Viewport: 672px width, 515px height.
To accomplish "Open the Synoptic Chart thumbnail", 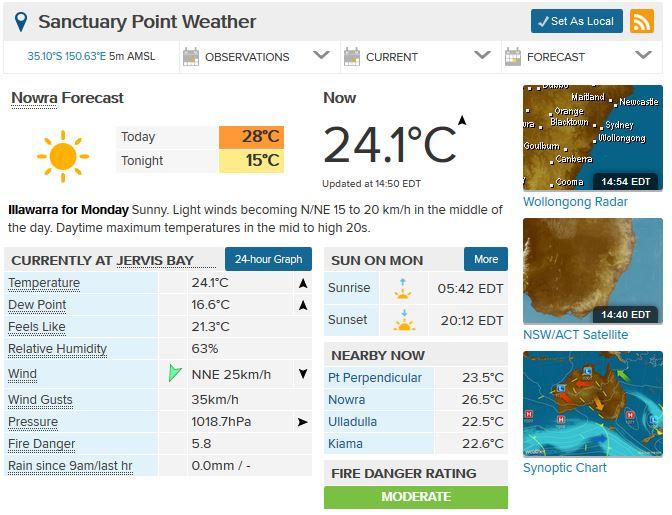I will coord(592,405).
